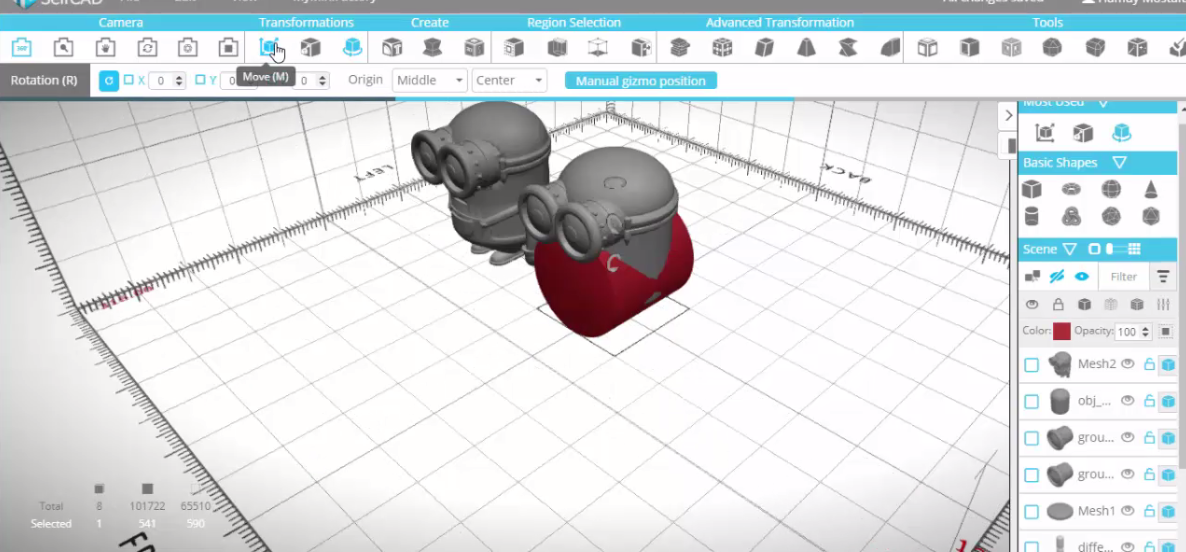Open the Center origin dropdown
This screenshot has width=1186, height=552.
(509, 80)
